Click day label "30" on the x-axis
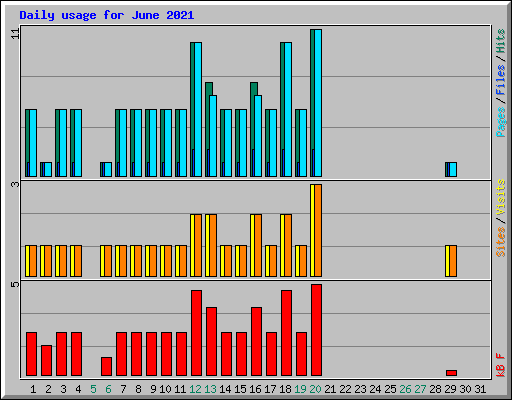Screen dimensions: 512x400 [x=465, y=389]
